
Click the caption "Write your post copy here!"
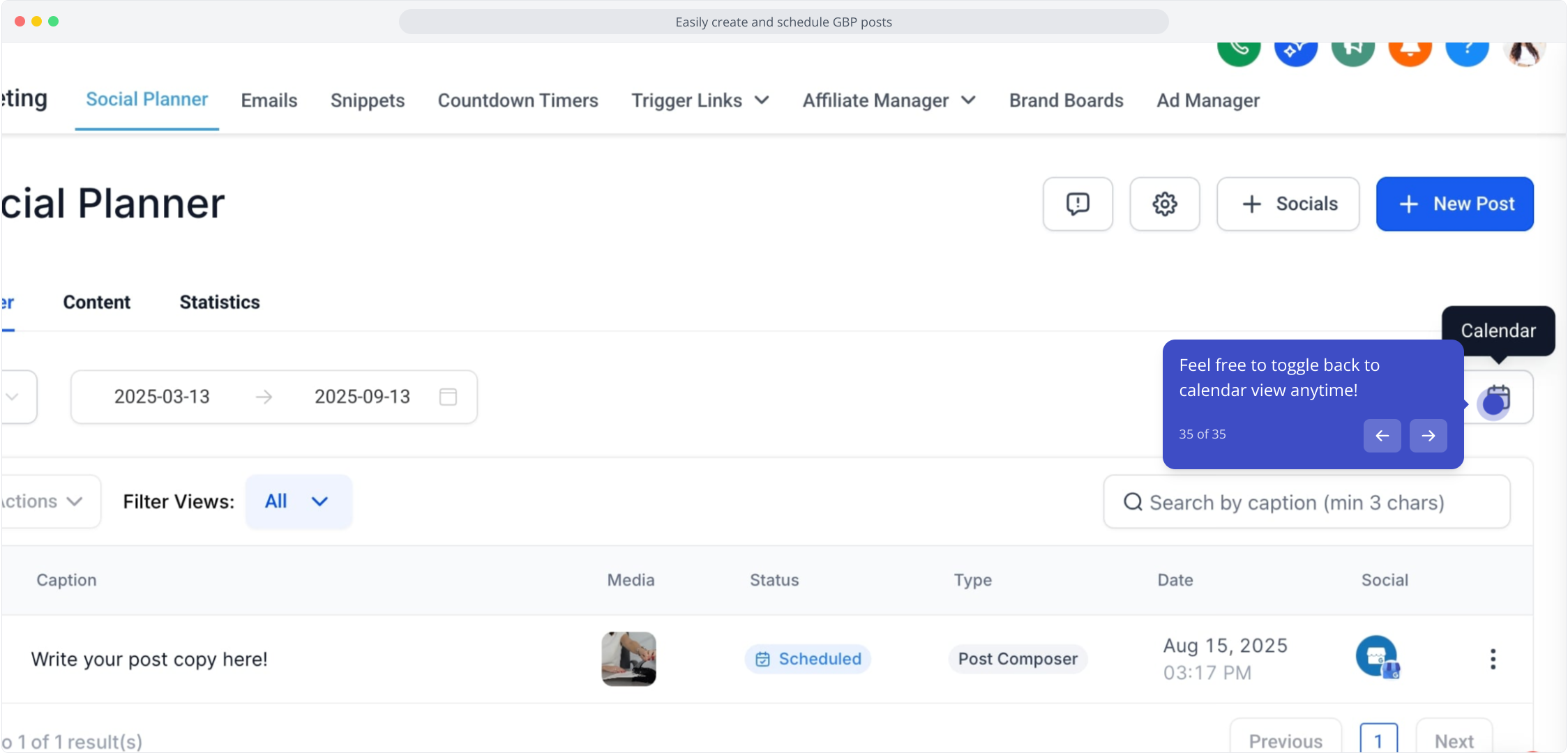coord(149,659)
